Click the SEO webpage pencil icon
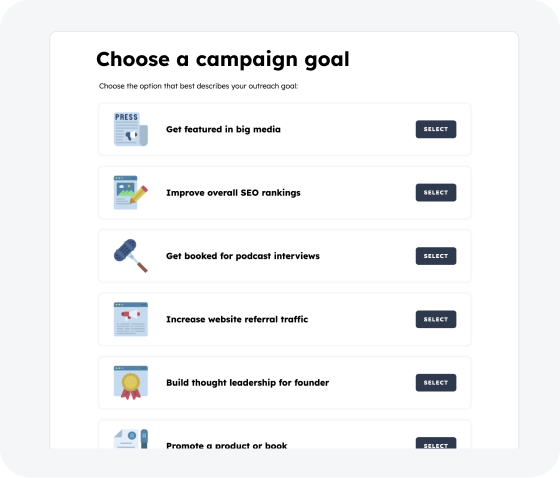The height and width of the screenshot is (478, 560). [131, 193]
